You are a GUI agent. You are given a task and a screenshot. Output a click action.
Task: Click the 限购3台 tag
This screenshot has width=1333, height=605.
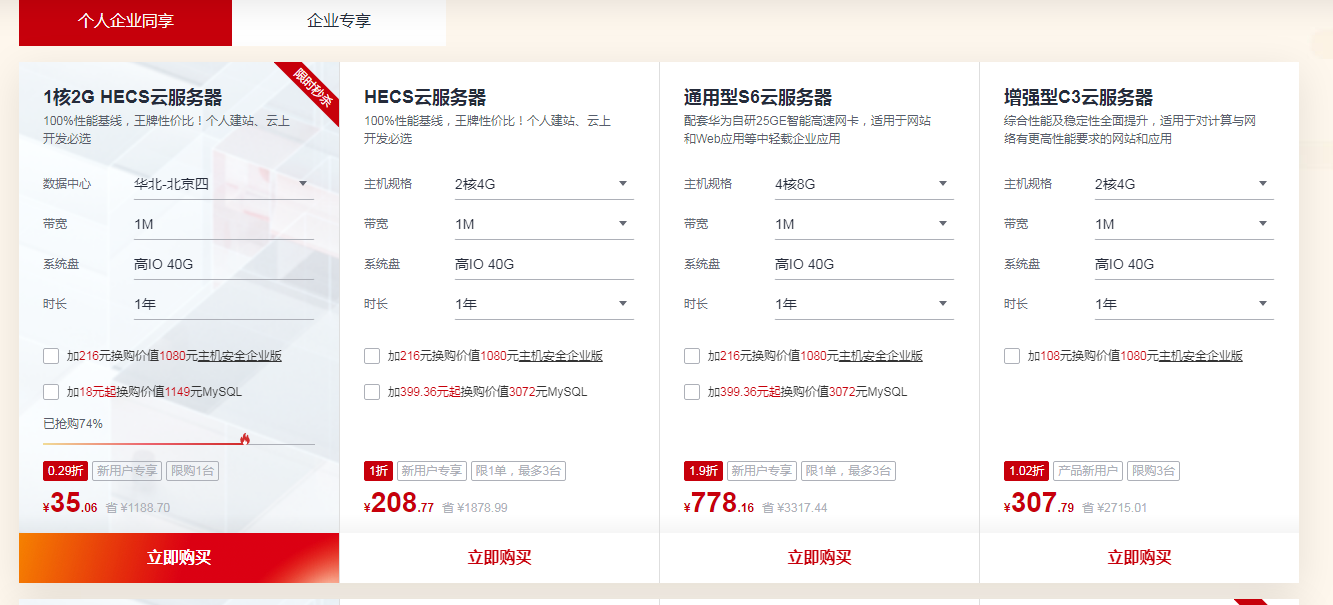pos(1154,471)
